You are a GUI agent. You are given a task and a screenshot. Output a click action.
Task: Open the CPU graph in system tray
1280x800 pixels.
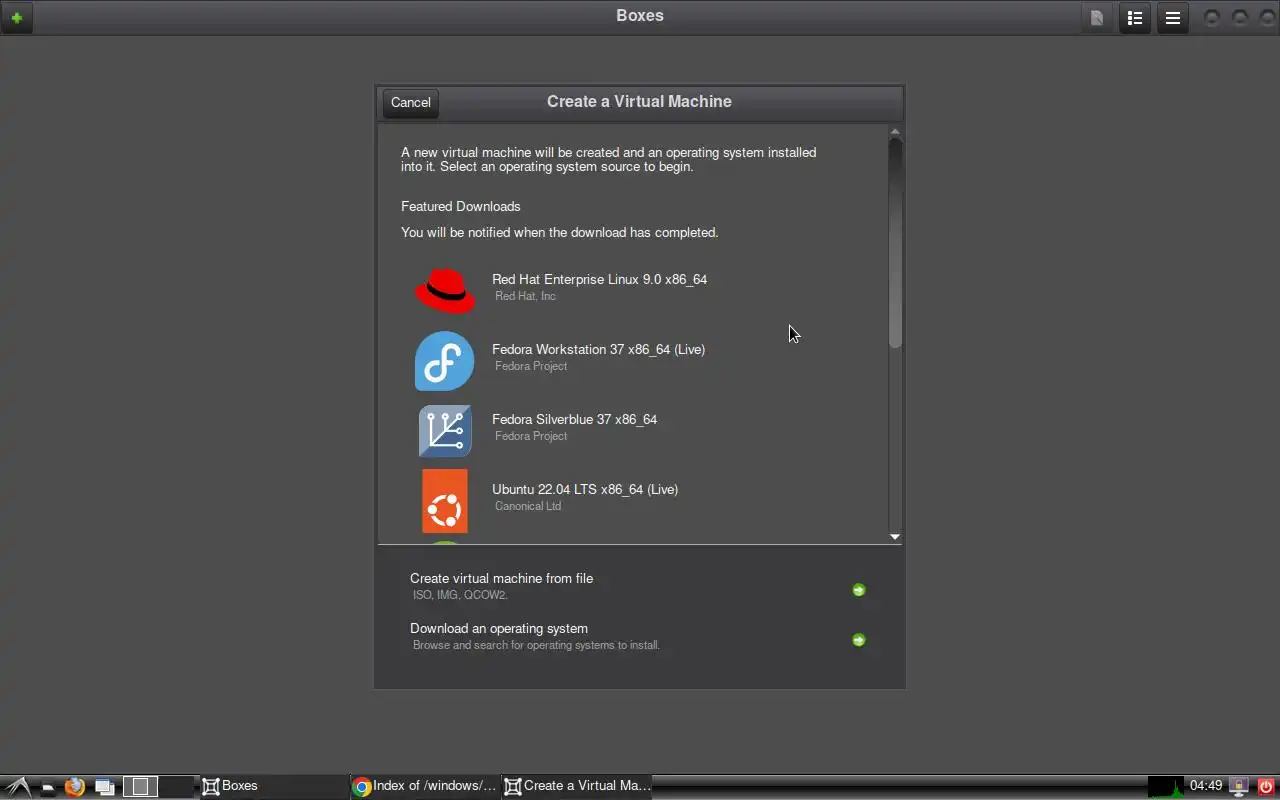pos(1166,786)
